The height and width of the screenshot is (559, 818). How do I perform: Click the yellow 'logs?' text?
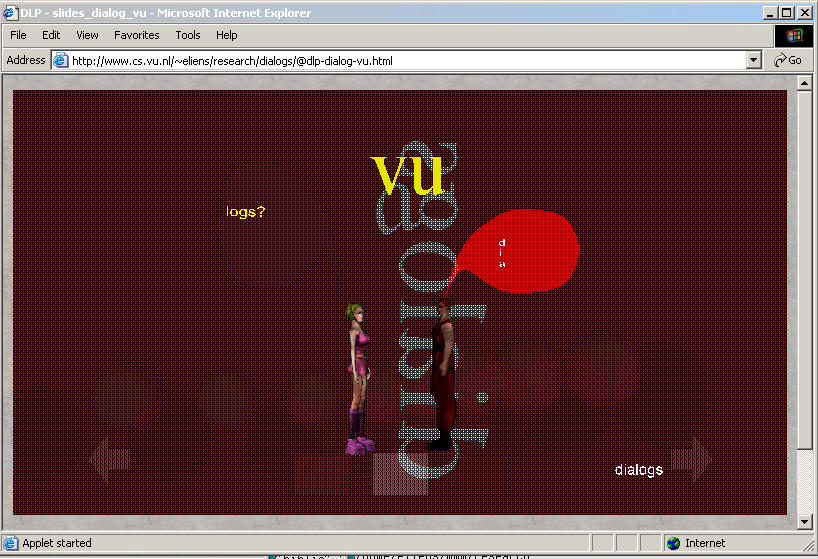click(246, 212)
